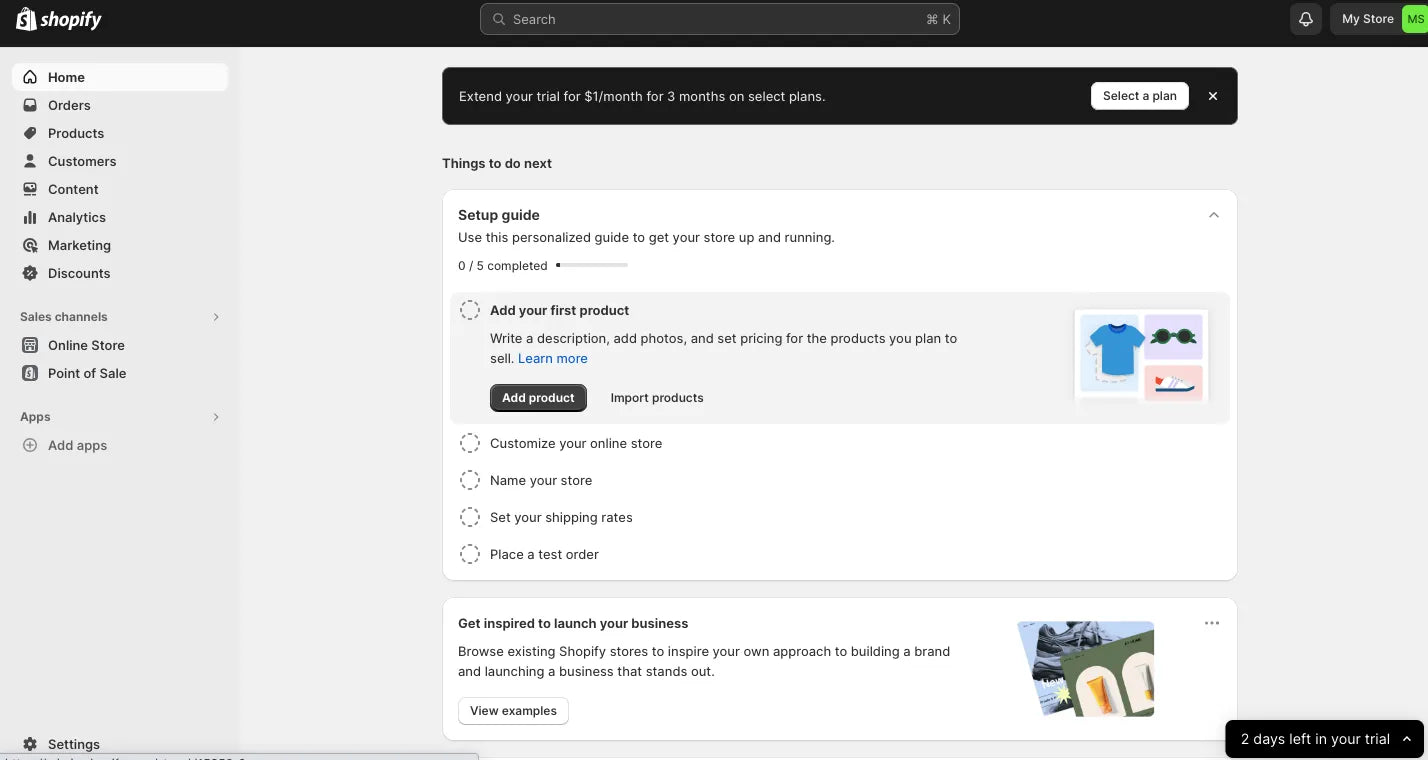Go to Marketing in the sidebar
This screenshot has width=1428, height=760.
(79, 245)
